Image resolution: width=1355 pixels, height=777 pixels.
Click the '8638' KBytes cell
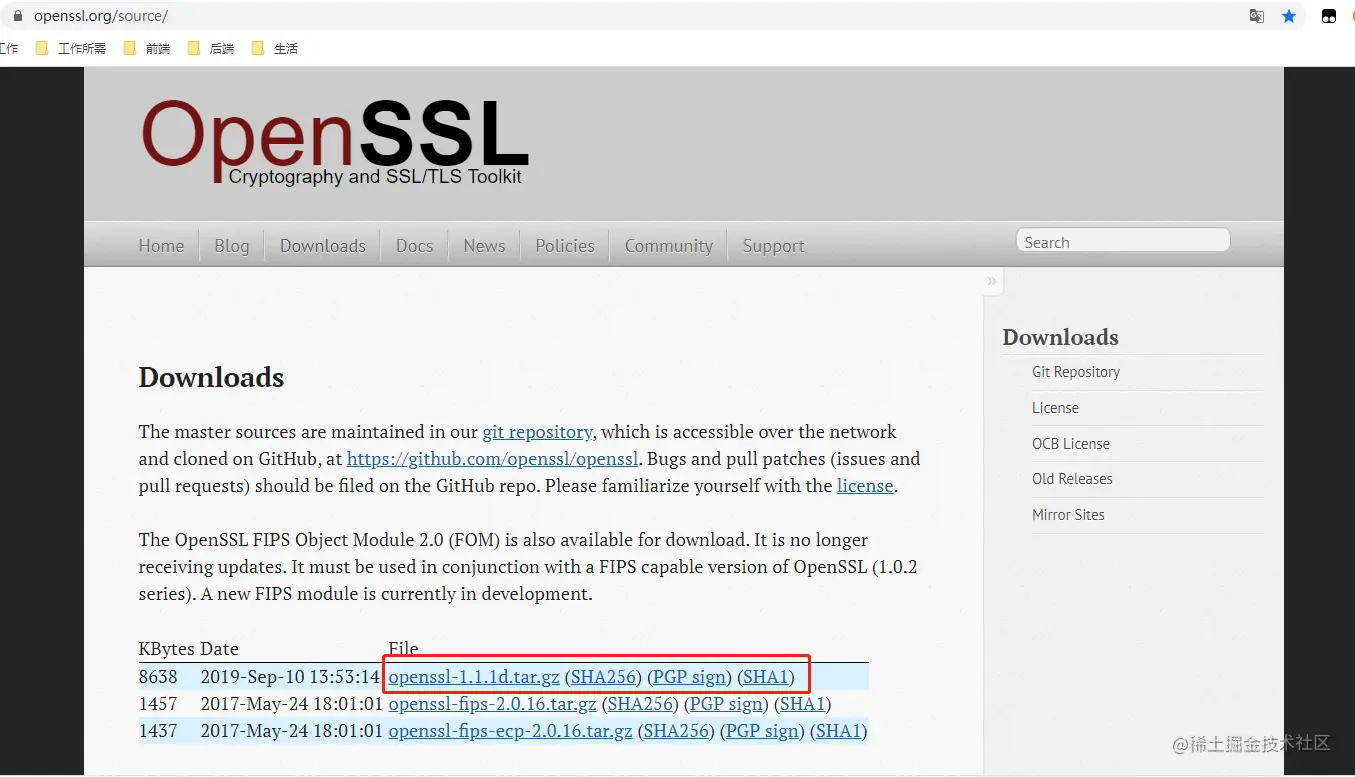coord(158,677)
